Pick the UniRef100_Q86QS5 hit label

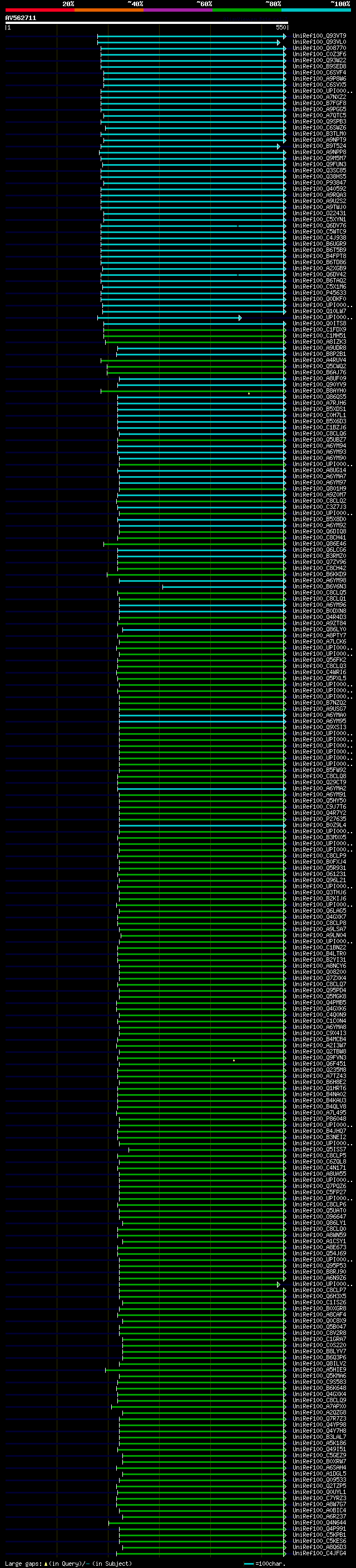(x=319, y=397)
